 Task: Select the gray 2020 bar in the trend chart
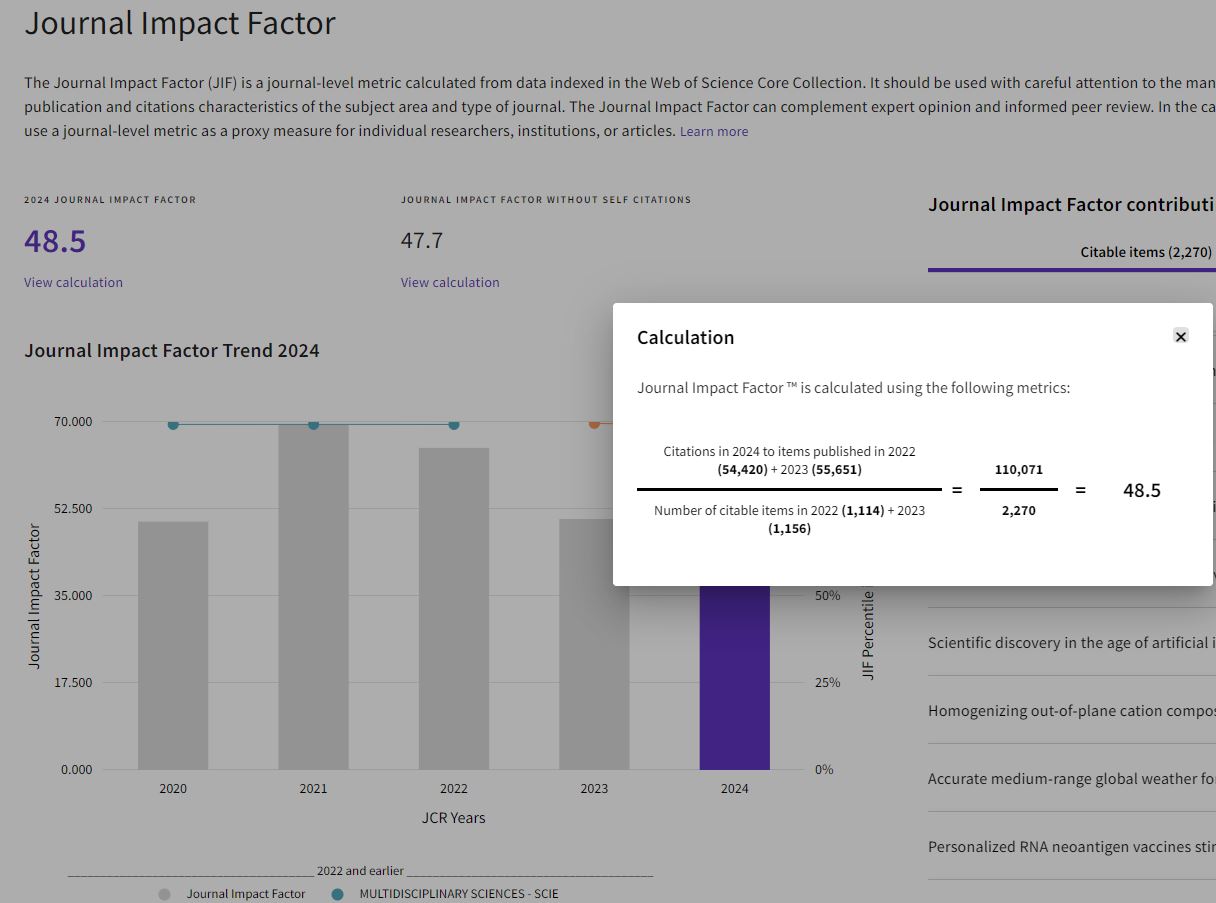tap(173, 646)
